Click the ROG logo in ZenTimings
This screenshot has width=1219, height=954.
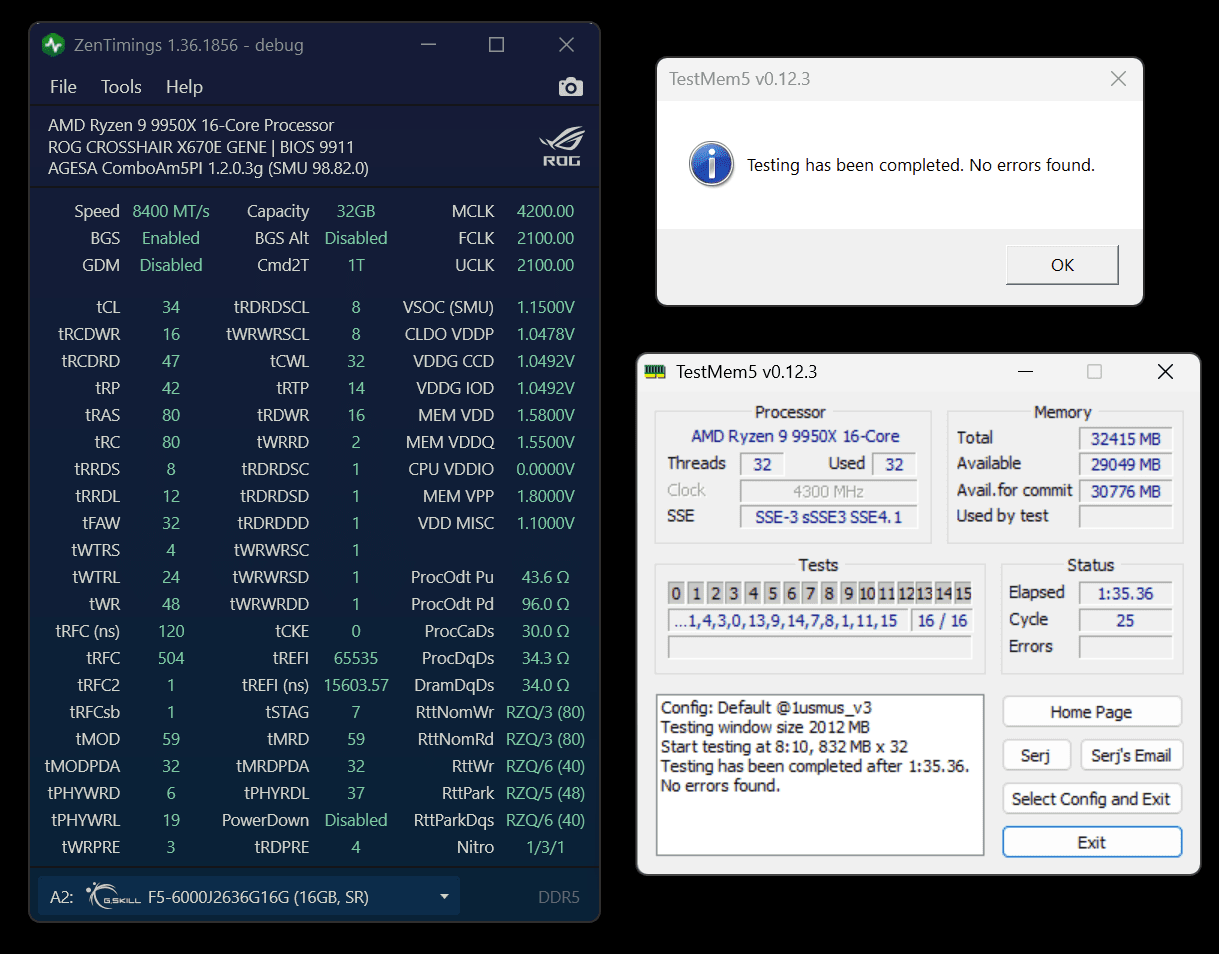562,146
